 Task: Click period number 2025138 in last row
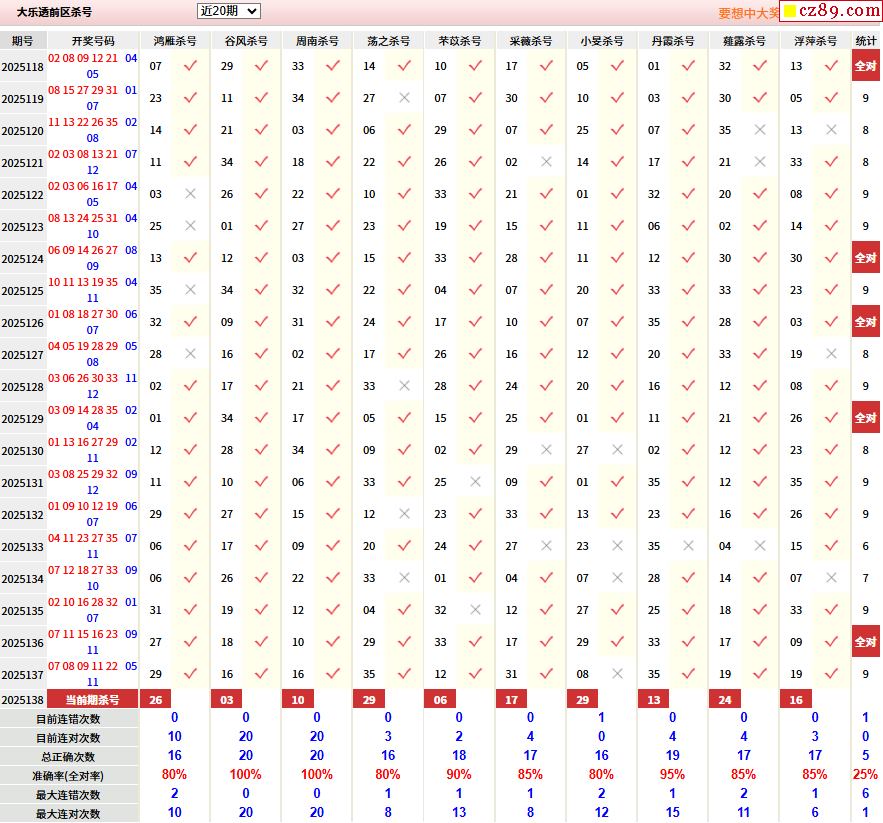[x=23, y=700]
